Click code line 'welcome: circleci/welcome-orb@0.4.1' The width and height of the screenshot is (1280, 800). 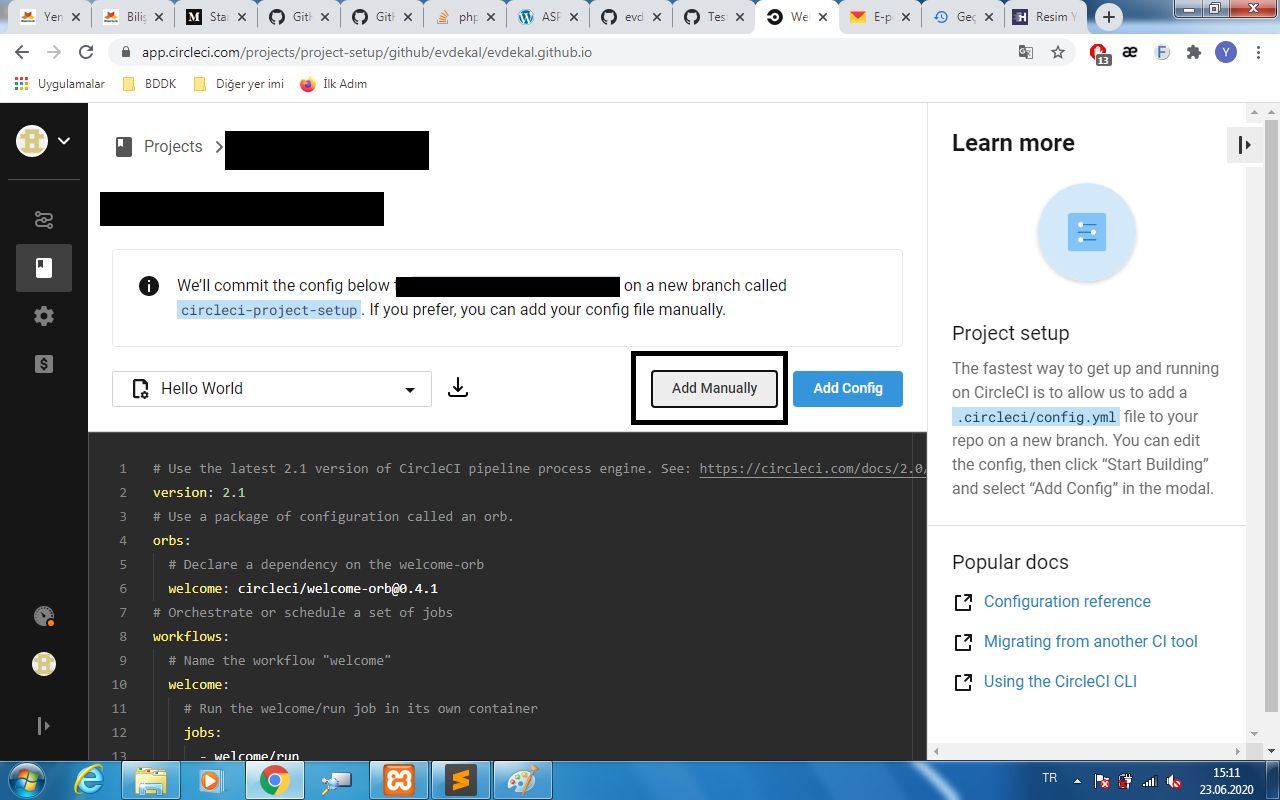(x=303, y=588)
